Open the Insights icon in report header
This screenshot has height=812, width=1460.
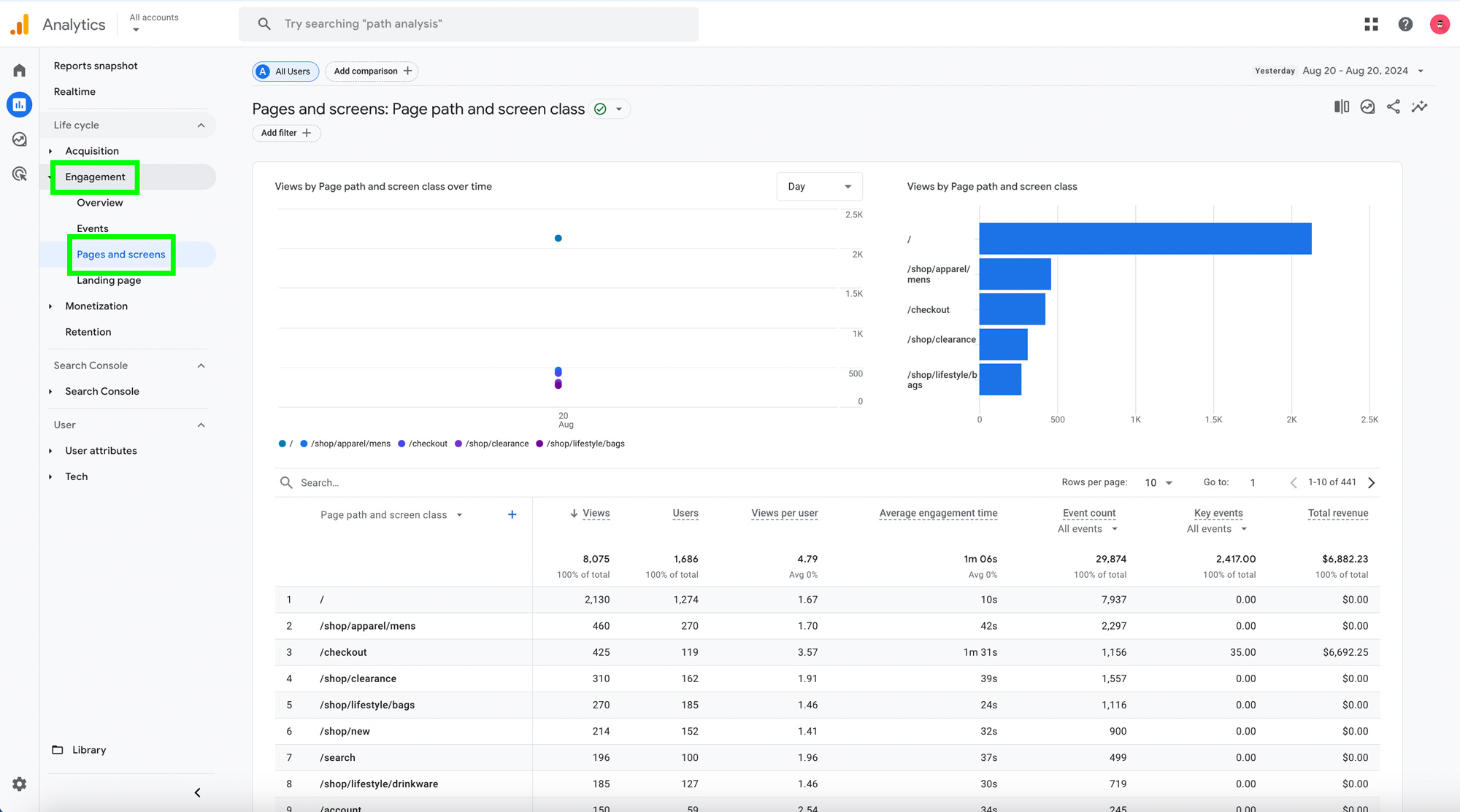pos(1368,107)
